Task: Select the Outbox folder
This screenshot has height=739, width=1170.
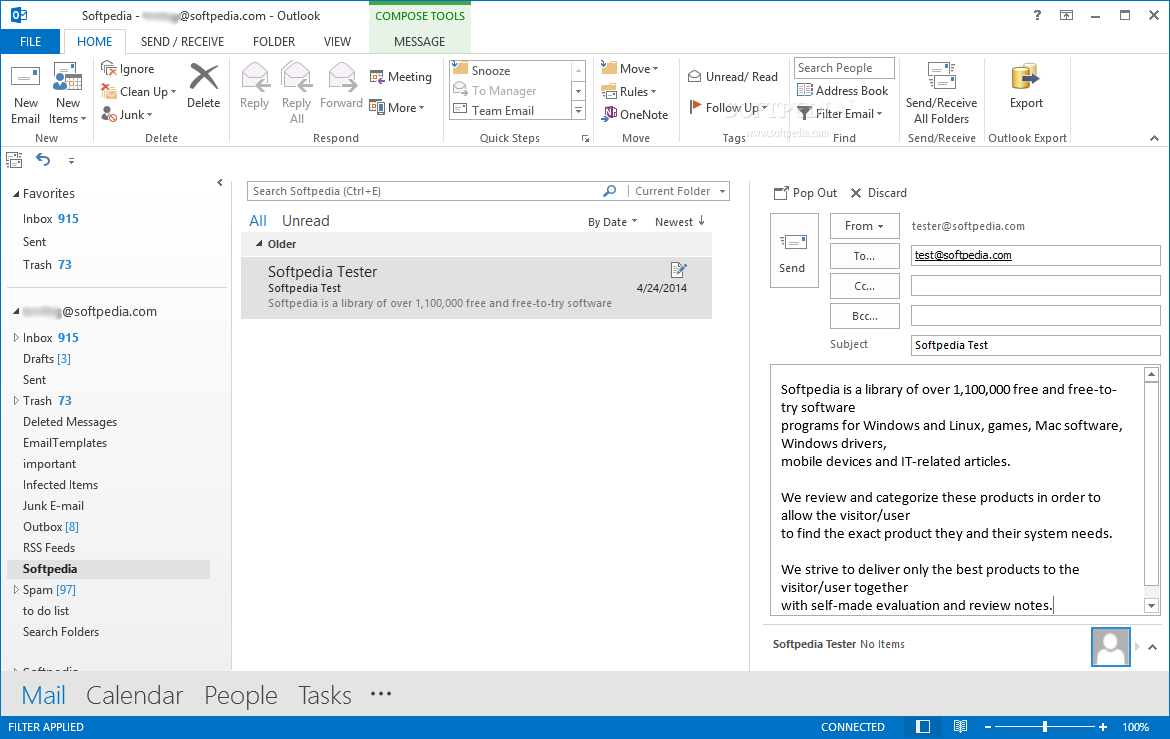Action: 51,527
